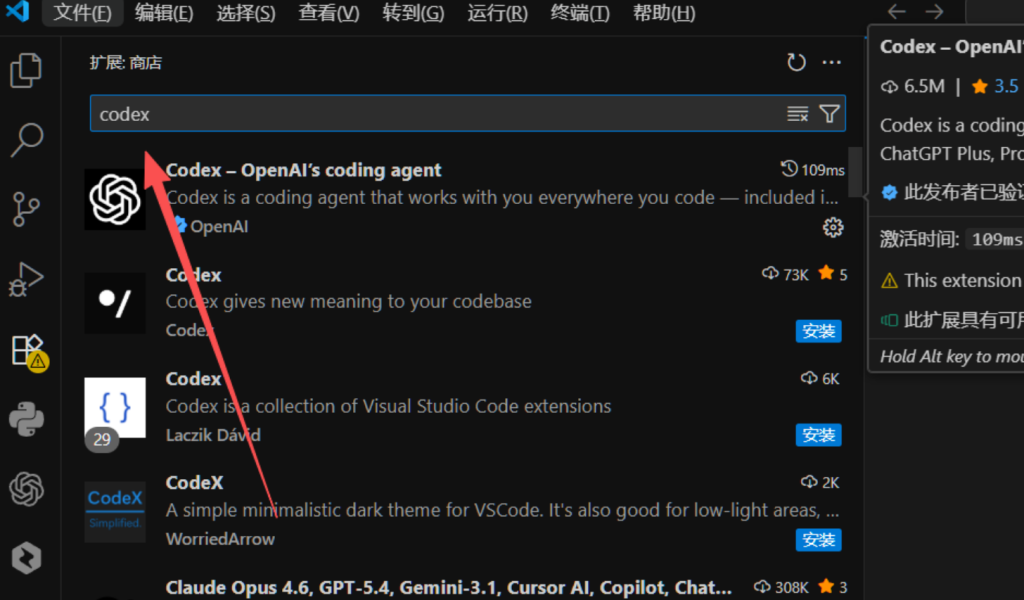This screenshot has width=1024, height=600.
Task: Open the 文件(F) menu
Action: tap(82, 13)
